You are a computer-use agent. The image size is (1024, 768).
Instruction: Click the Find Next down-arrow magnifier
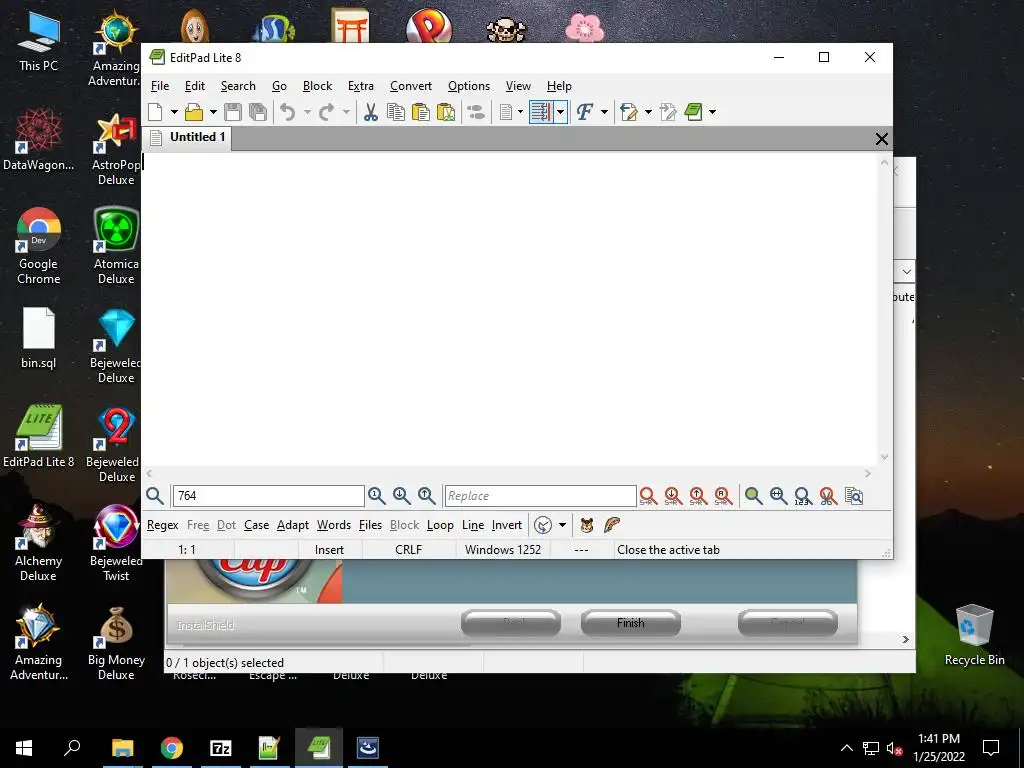(x=402, y=496)
